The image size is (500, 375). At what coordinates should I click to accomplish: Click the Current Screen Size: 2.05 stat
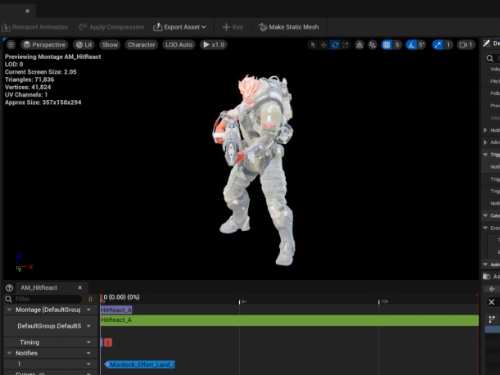tap(41, 72)
